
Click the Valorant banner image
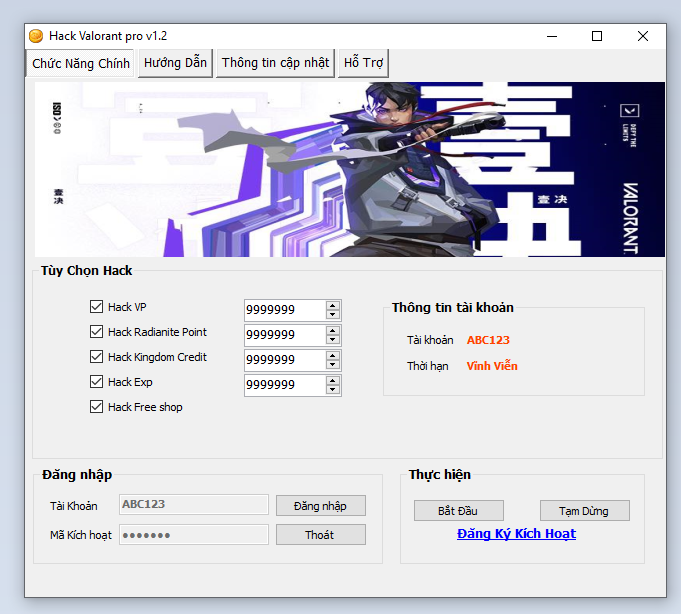click(x=350, y=170)
